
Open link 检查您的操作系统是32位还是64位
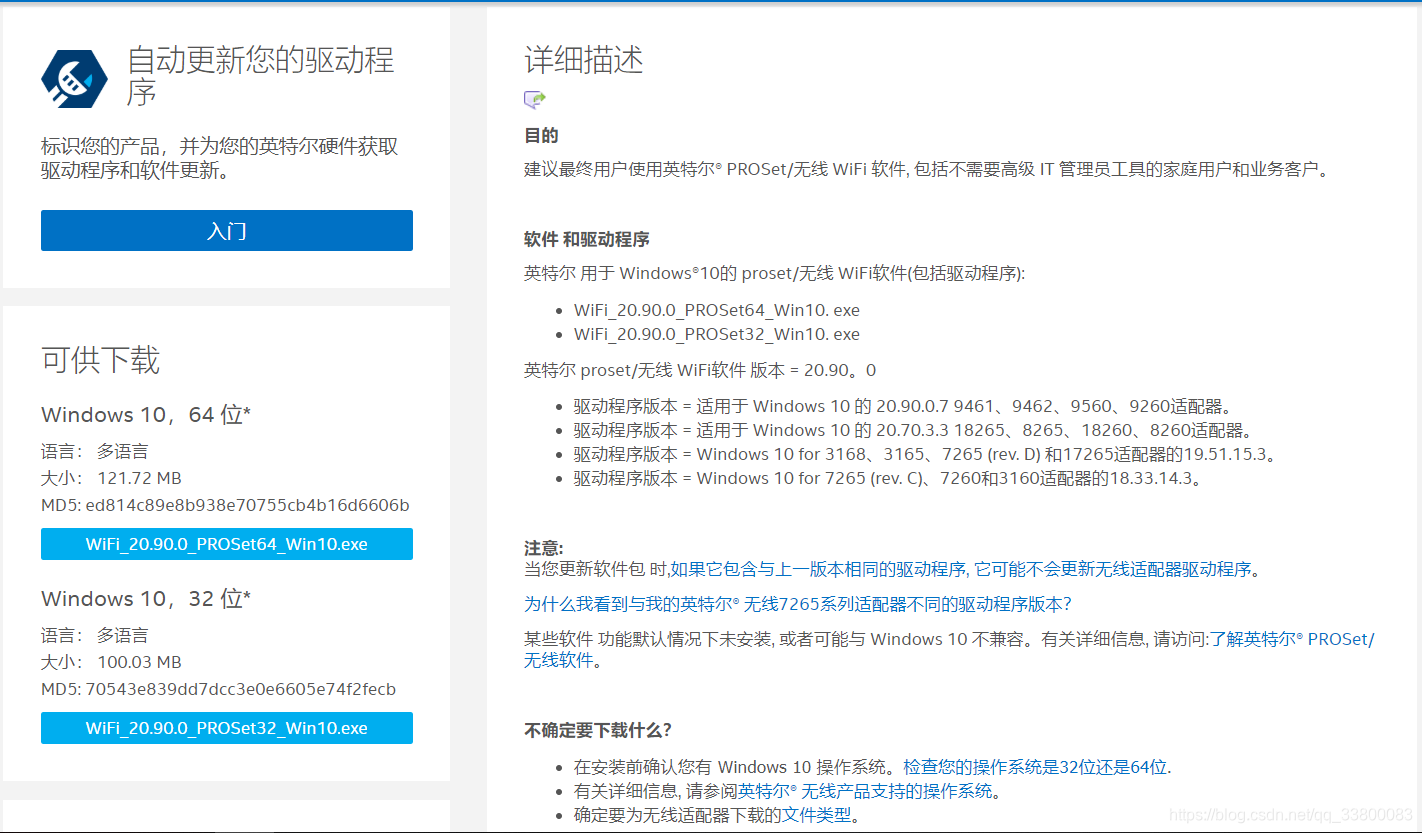pyautogui.click(x=1034, y=767)
